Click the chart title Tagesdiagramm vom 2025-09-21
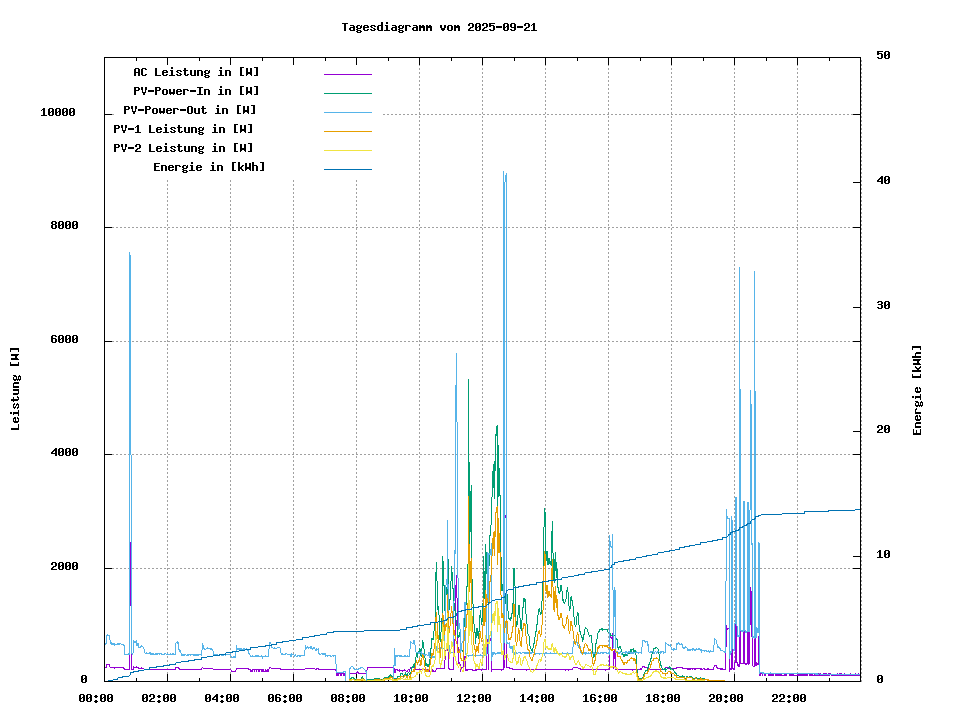 click(439, 27)
